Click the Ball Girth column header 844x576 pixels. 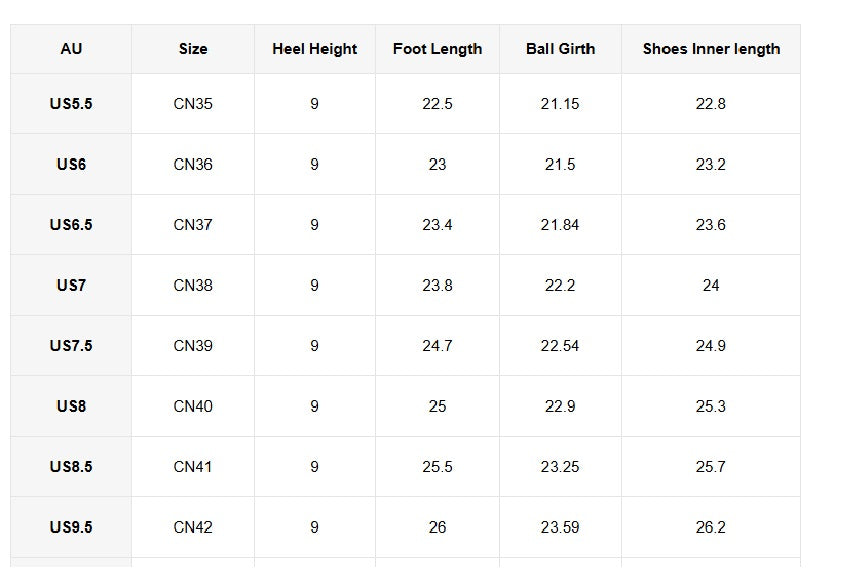(560, 49)
